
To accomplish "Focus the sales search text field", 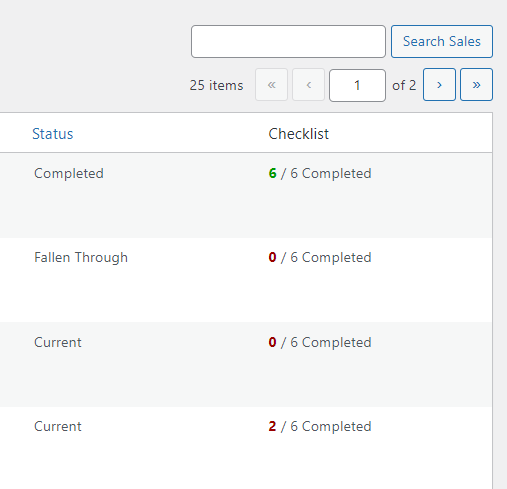I will tap(288, 42).
